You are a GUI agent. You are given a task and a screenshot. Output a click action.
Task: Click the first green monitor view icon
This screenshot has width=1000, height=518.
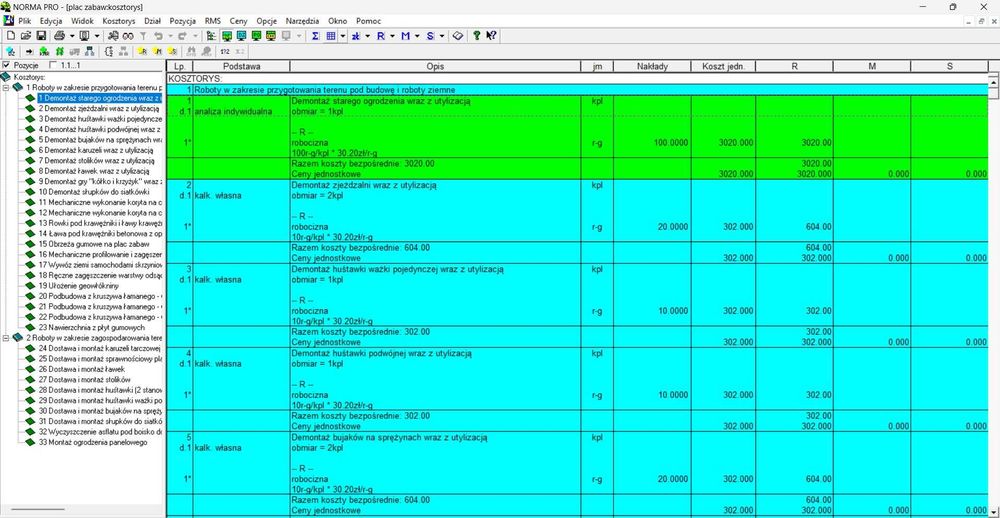click(x=226, y=36)
